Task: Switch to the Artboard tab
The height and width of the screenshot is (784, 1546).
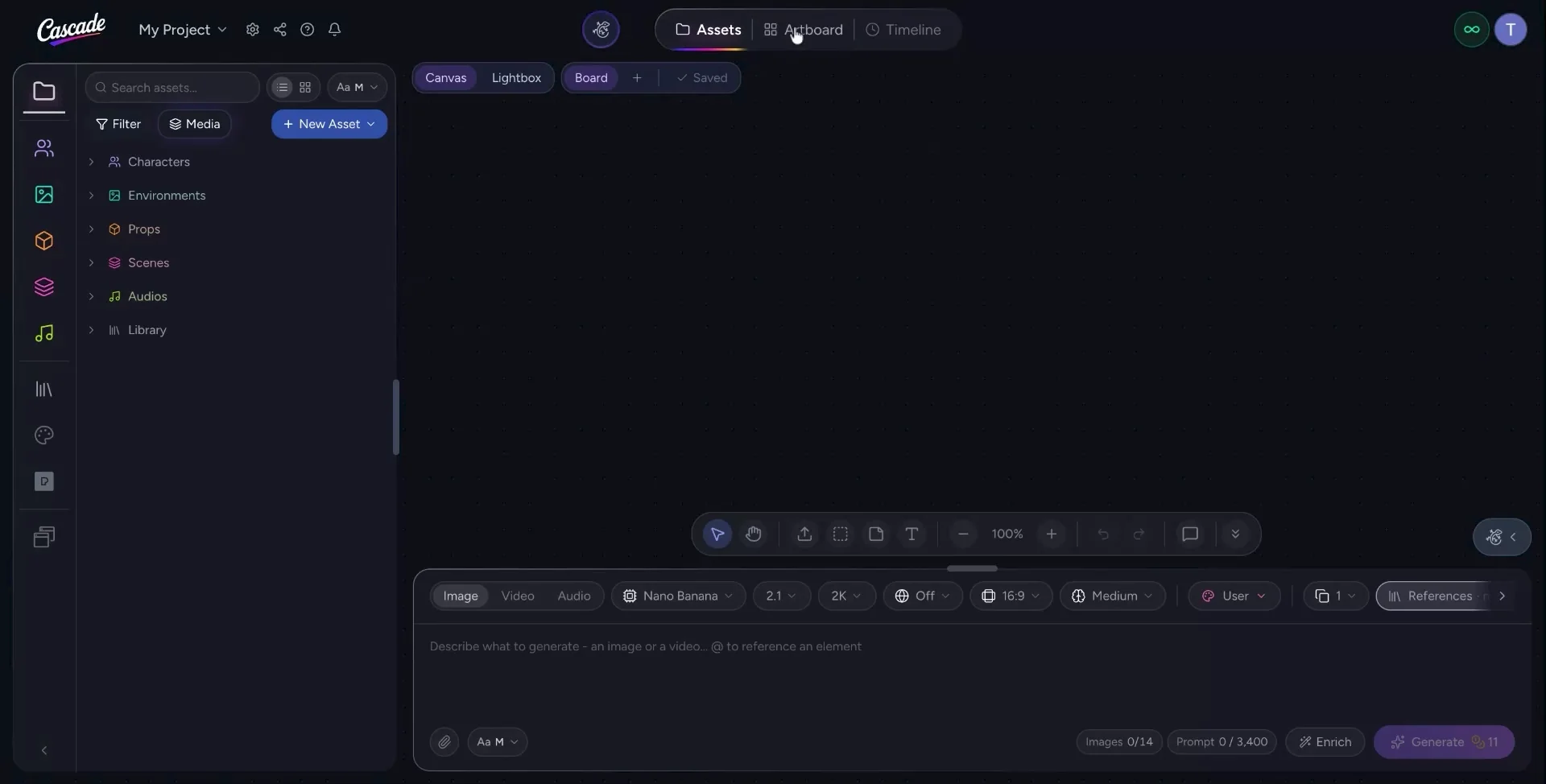Action: coord(804,30)
